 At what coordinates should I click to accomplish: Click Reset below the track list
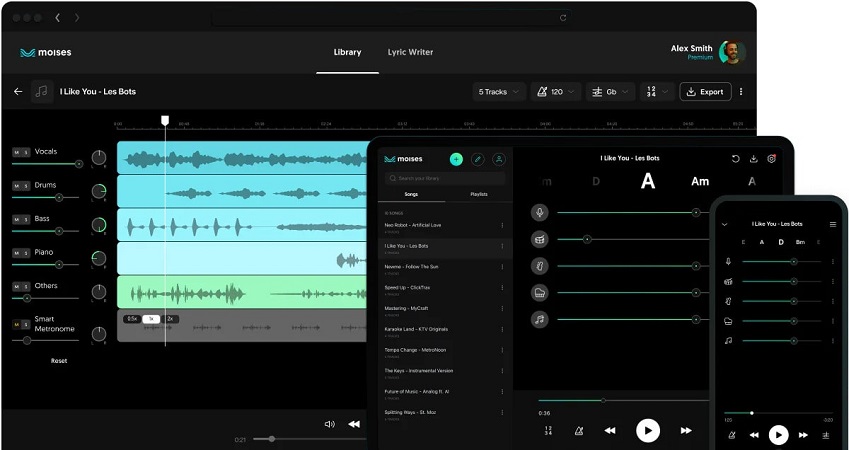click(x=59, y=361)
